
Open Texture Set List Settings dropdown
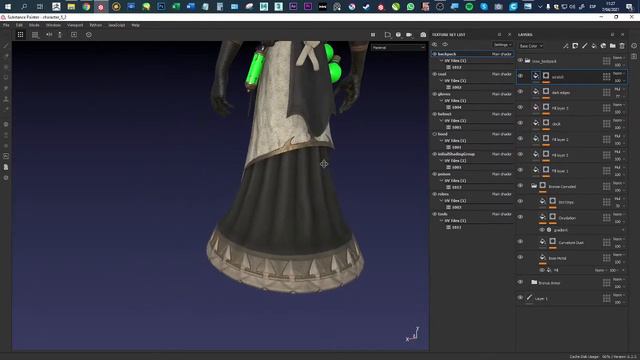point(502,44)
